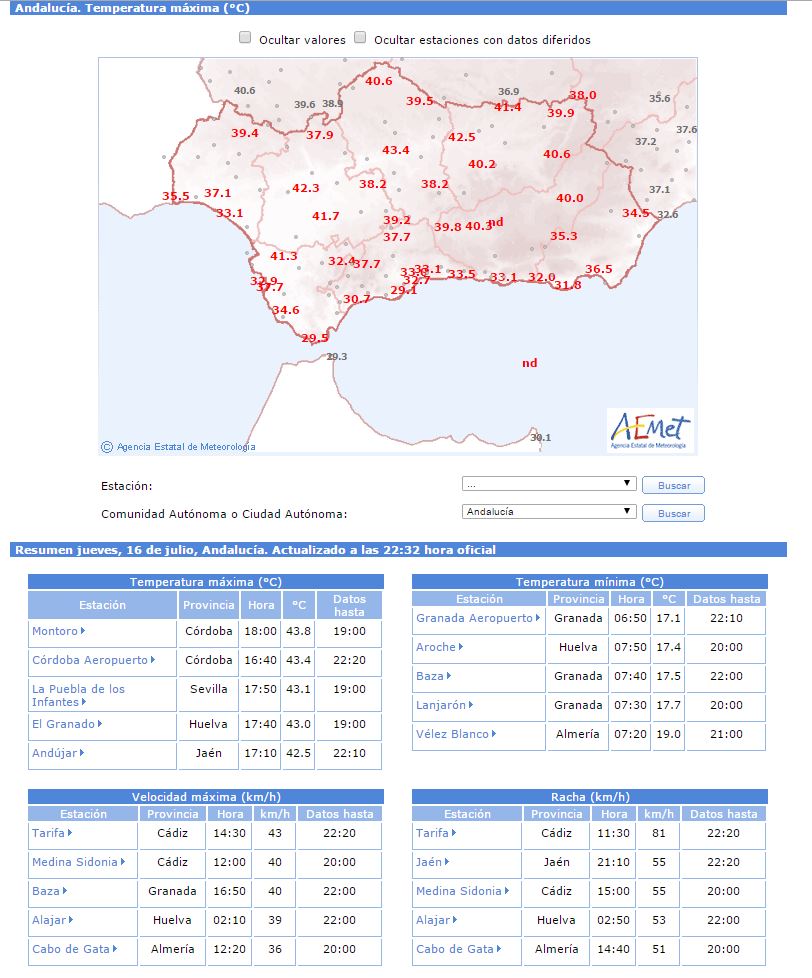
Task: Open the Comunidad Autónoma dropdown showing Andalucía
Action: (x=549, y=511)
